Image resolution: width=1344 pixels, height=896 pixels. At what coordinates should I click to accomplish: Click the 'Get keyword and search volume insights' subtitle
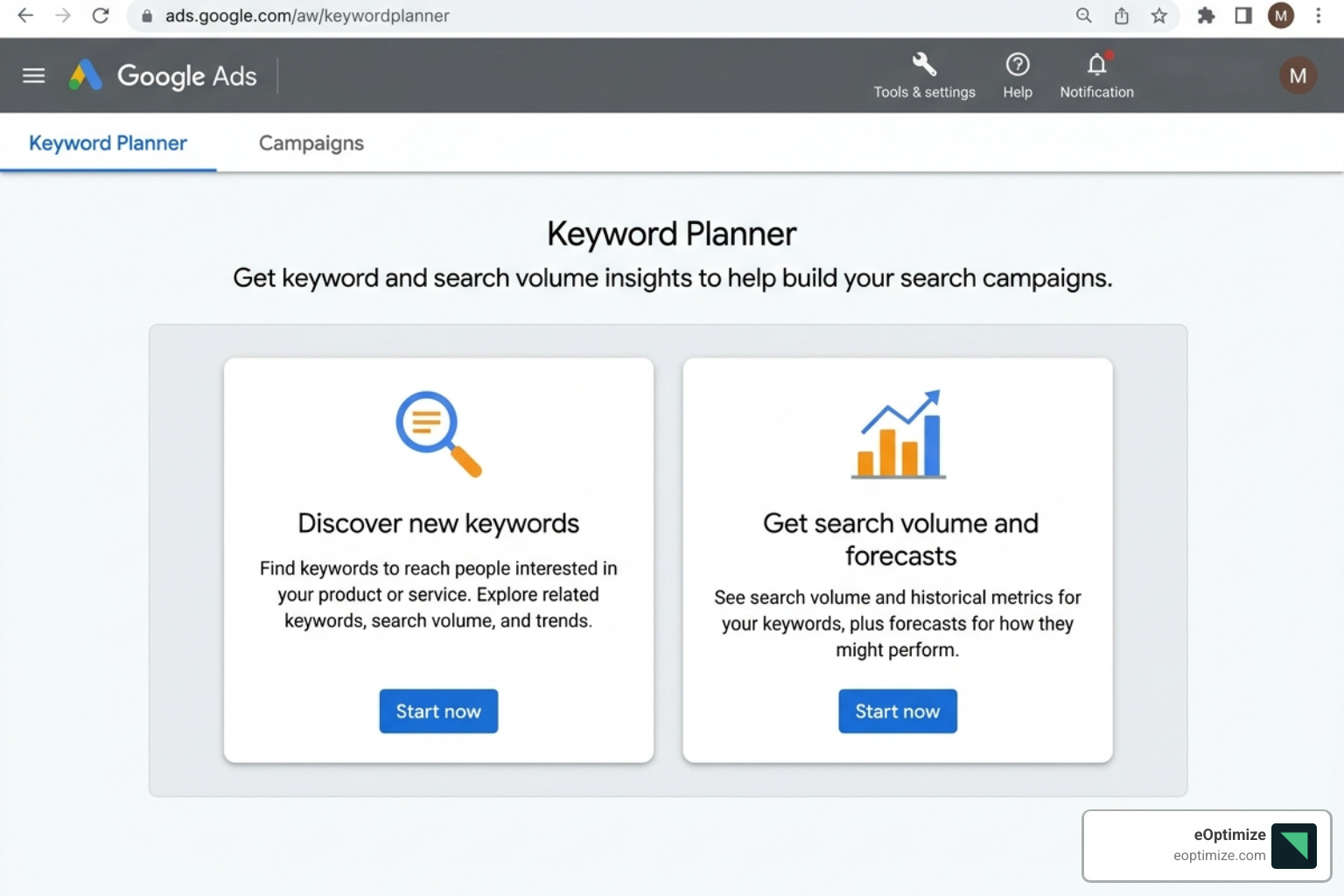(672, 278)
